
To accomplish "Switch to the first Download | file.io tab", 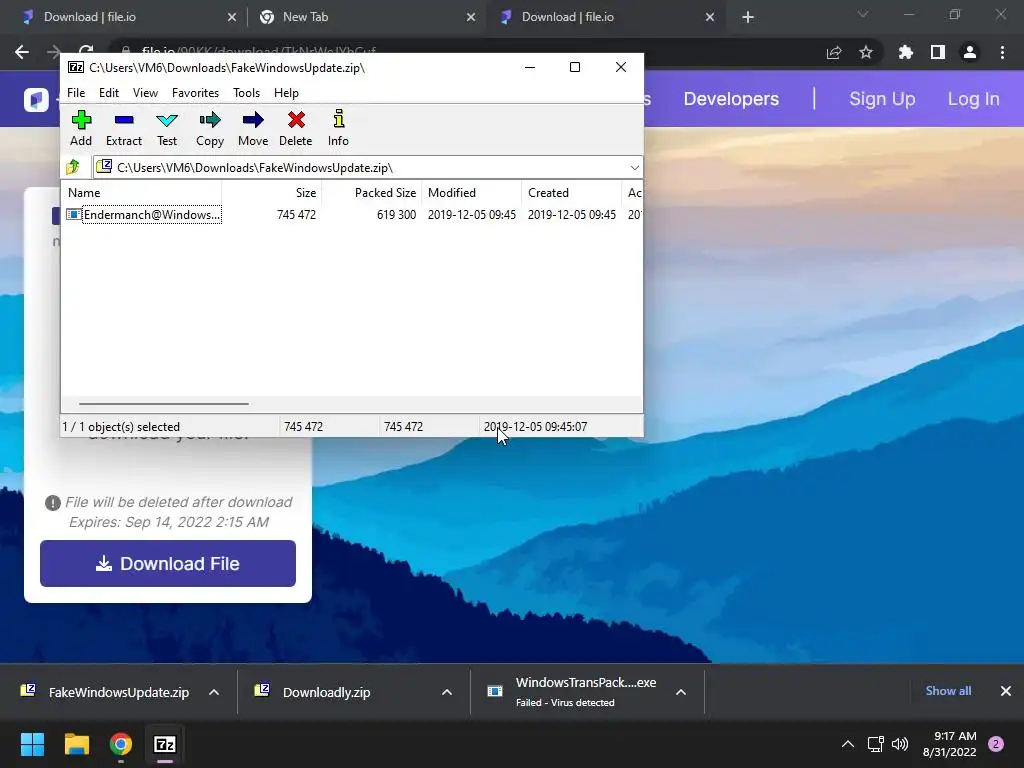I will pos(124,17).
